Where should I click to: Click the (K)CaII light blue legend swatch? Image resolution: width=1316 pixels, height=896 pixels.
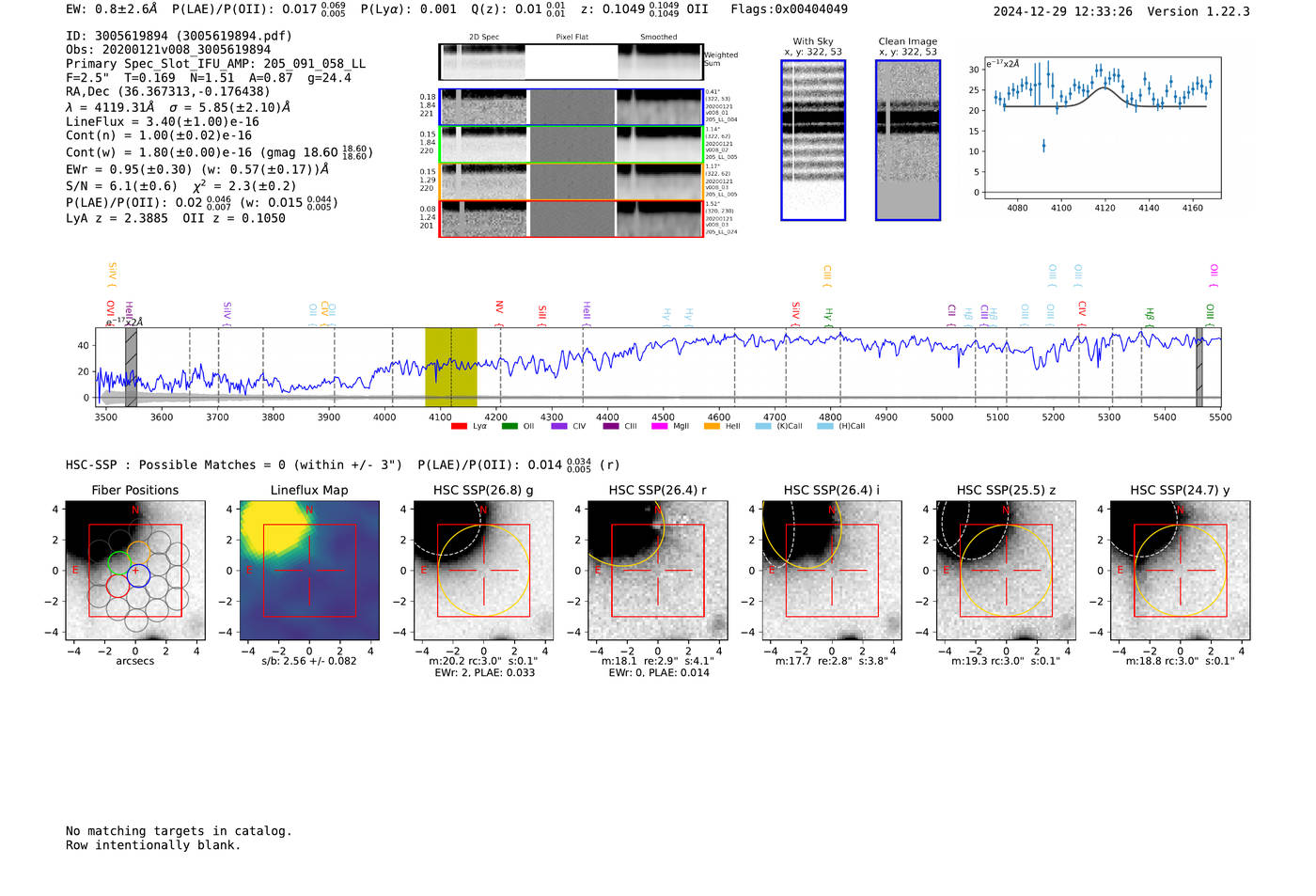pyautogui.click(x=763, y=426)
